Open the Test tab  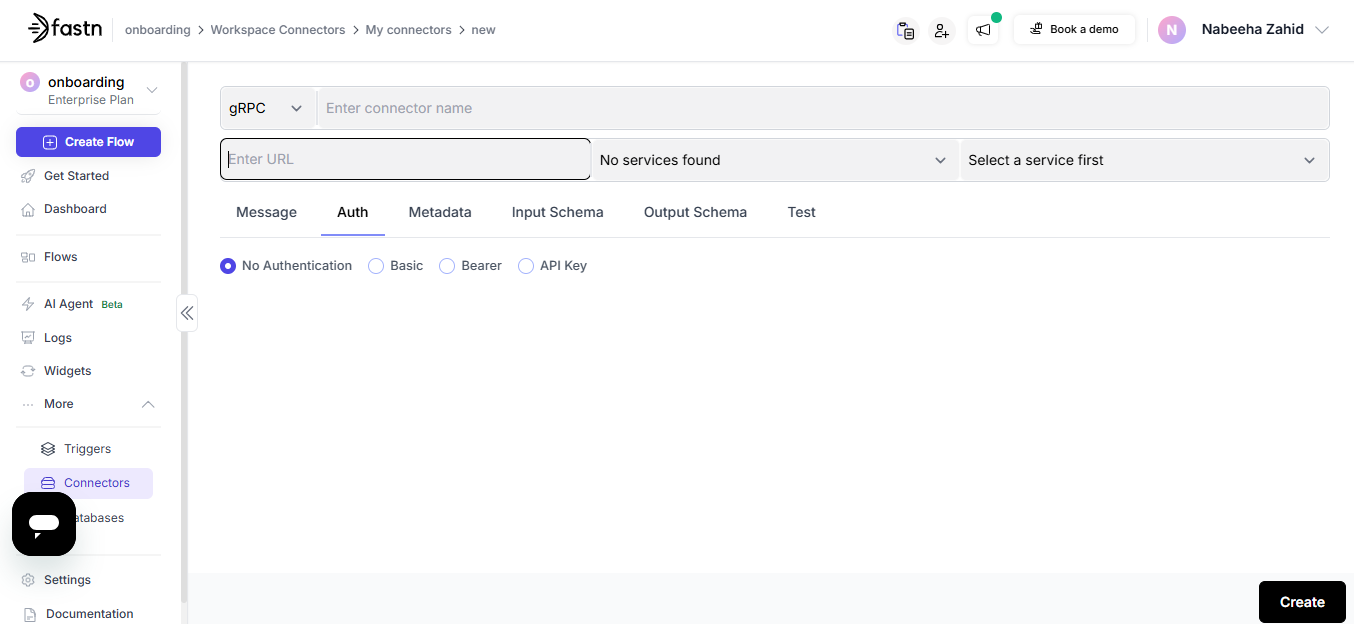point(801,212)
